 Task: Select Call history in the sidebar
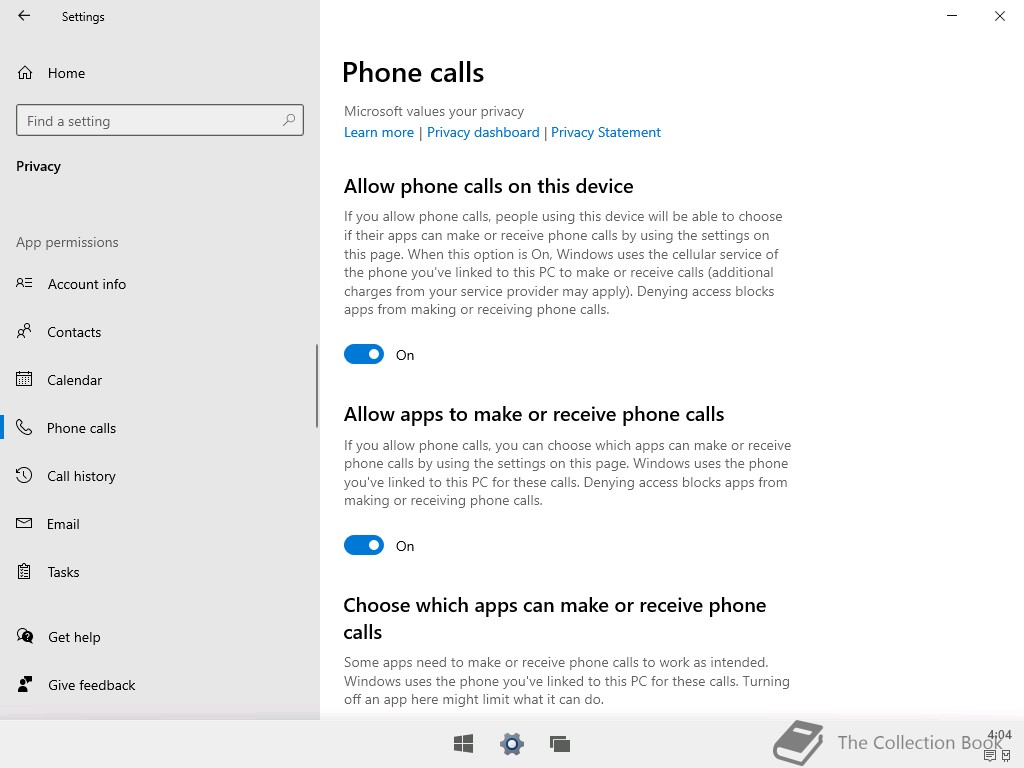coord(160,475)
